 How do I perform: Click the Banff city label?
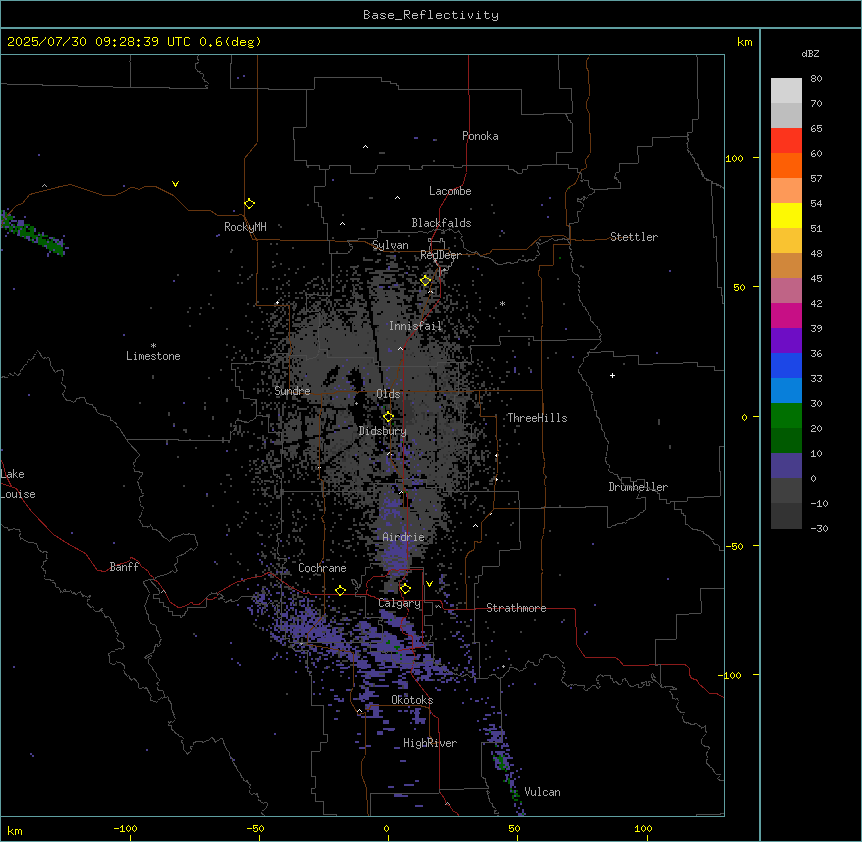pos(124,567)
